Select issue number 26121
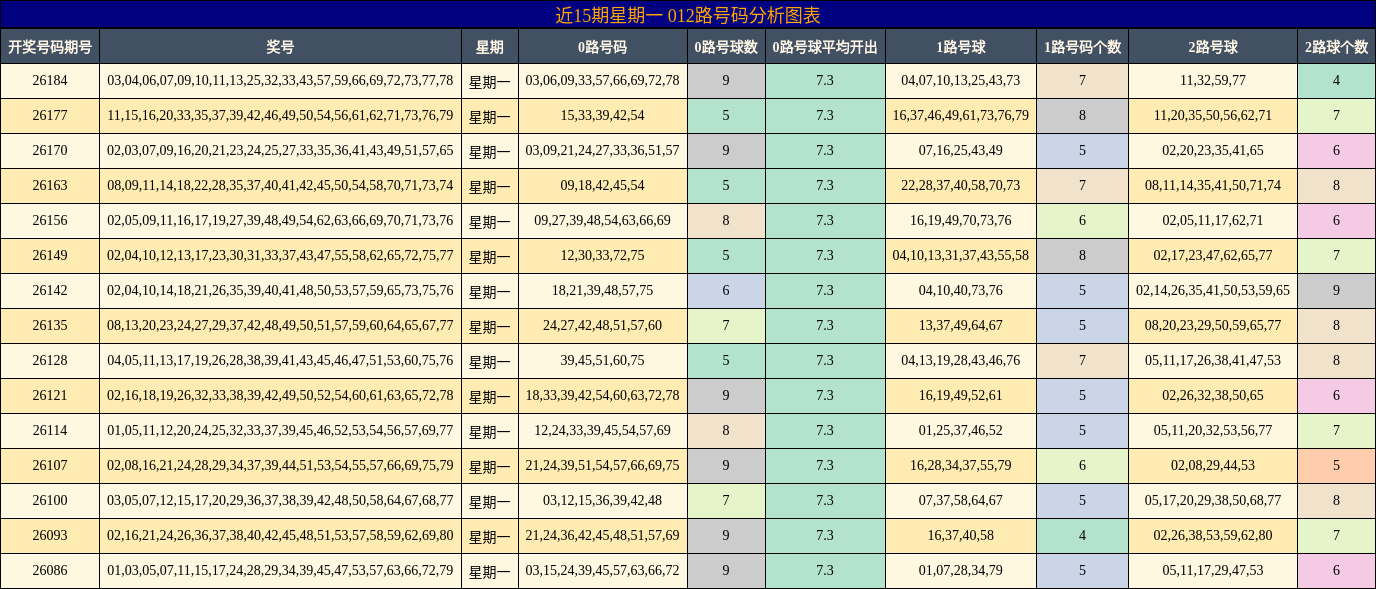The width and height of the screenshot is (1376, 589). pyautogui.click(x=50, y=396)
